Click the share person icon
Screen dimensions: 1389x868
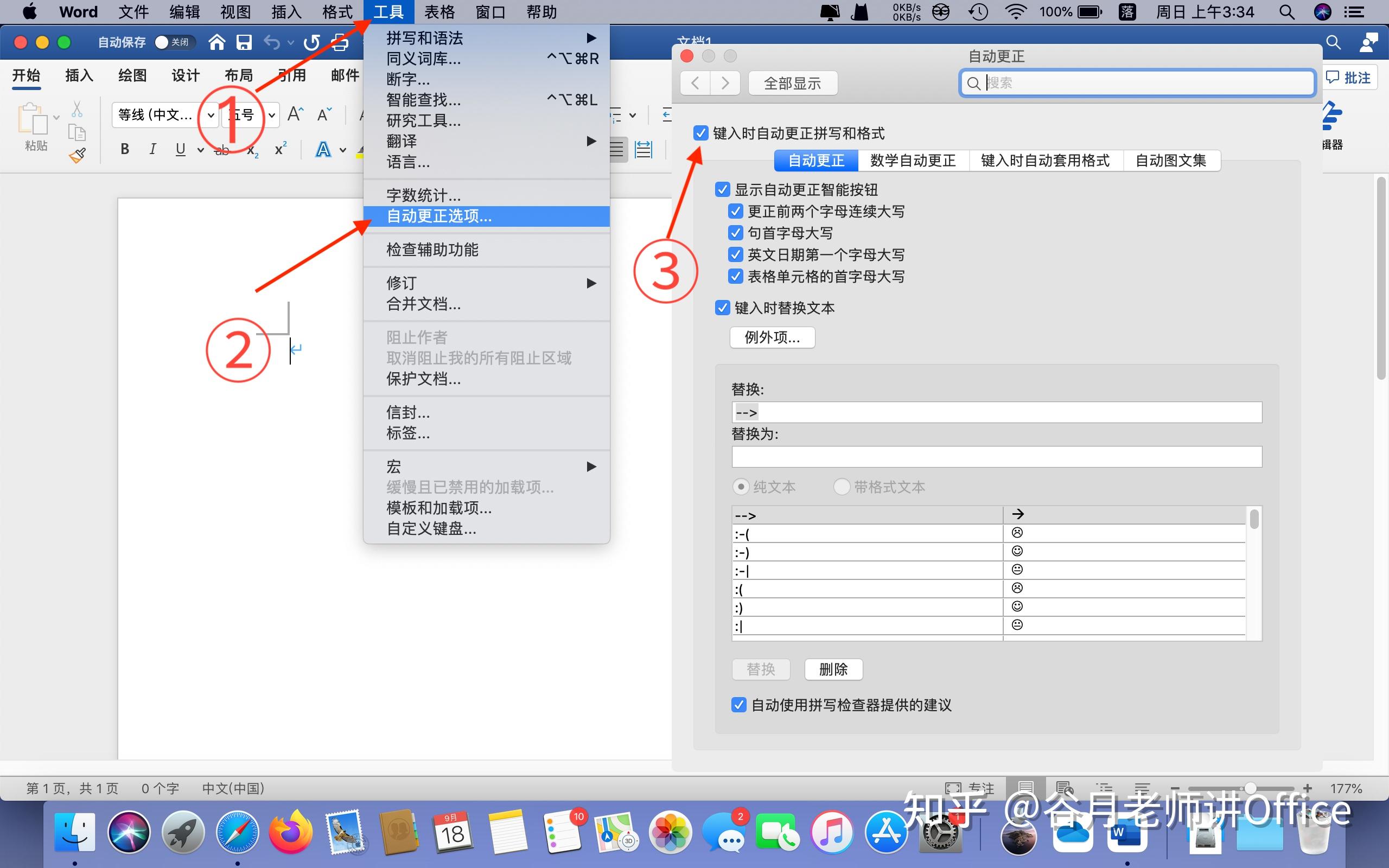point(1369,42)
